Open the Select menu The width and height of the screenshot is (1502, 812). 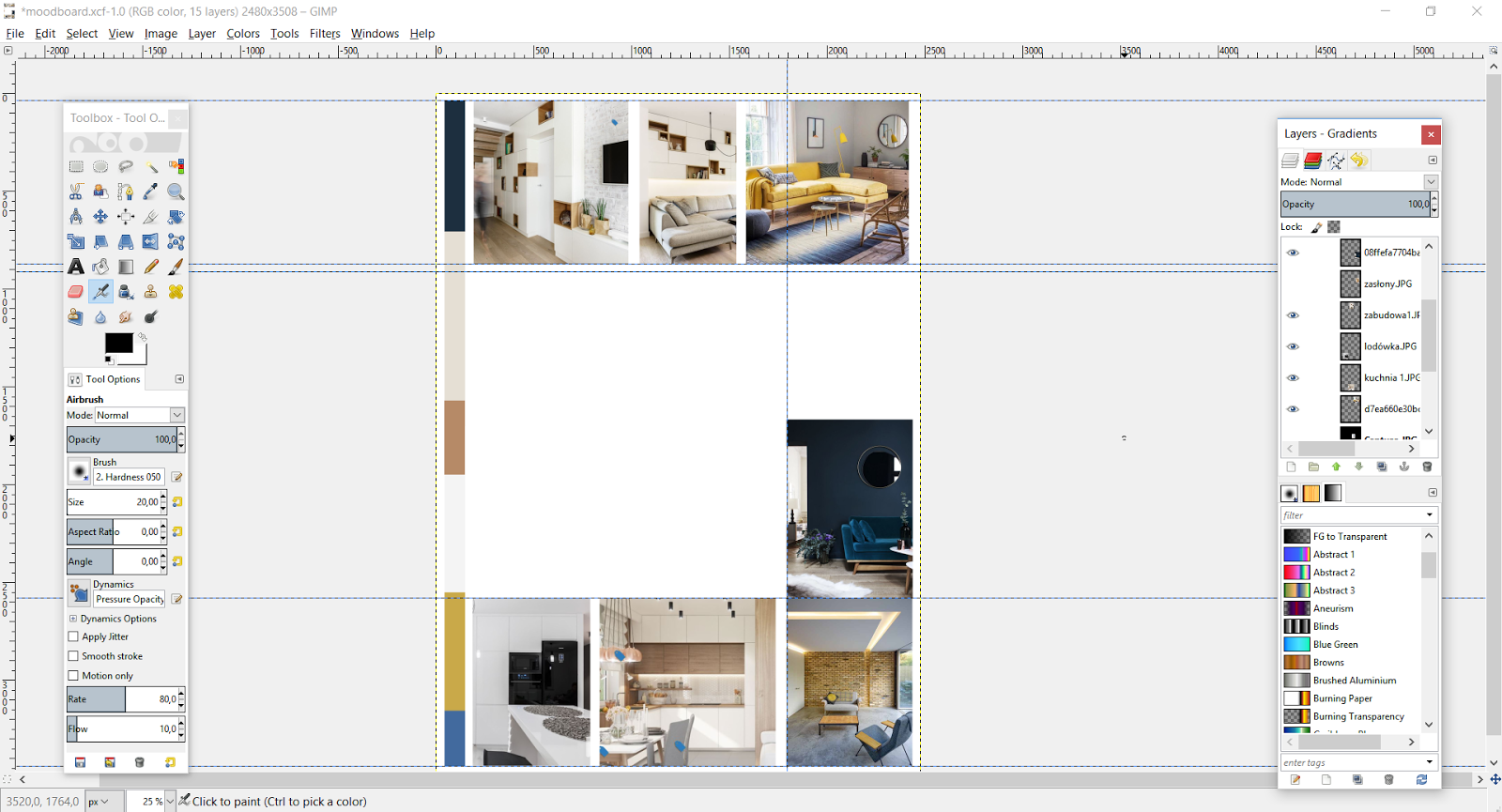(x=82, y=33)
